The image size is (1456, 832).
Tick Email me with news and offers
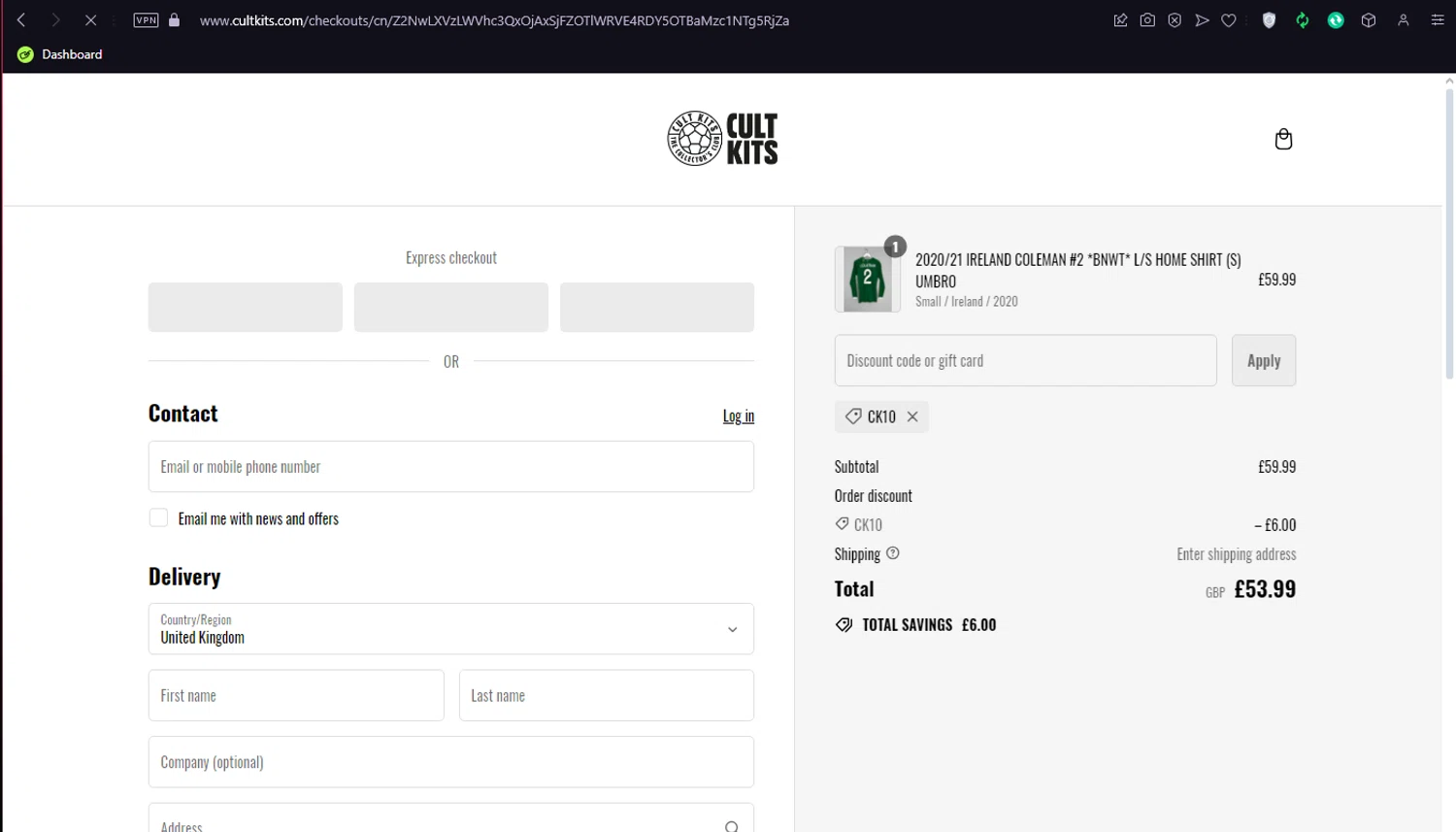tap(158, 518)
